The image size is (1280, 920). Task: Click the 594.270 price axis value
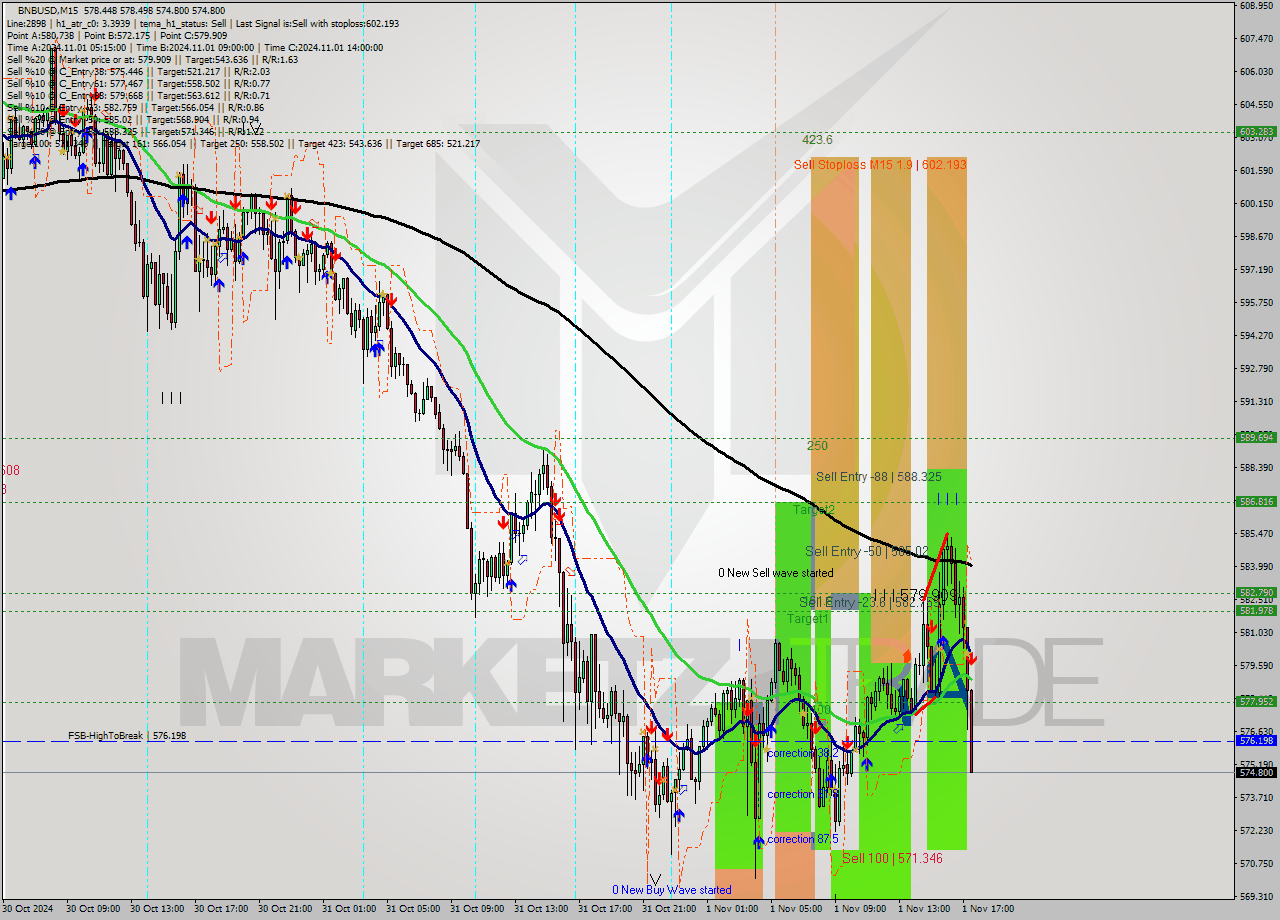point(1256,335)
